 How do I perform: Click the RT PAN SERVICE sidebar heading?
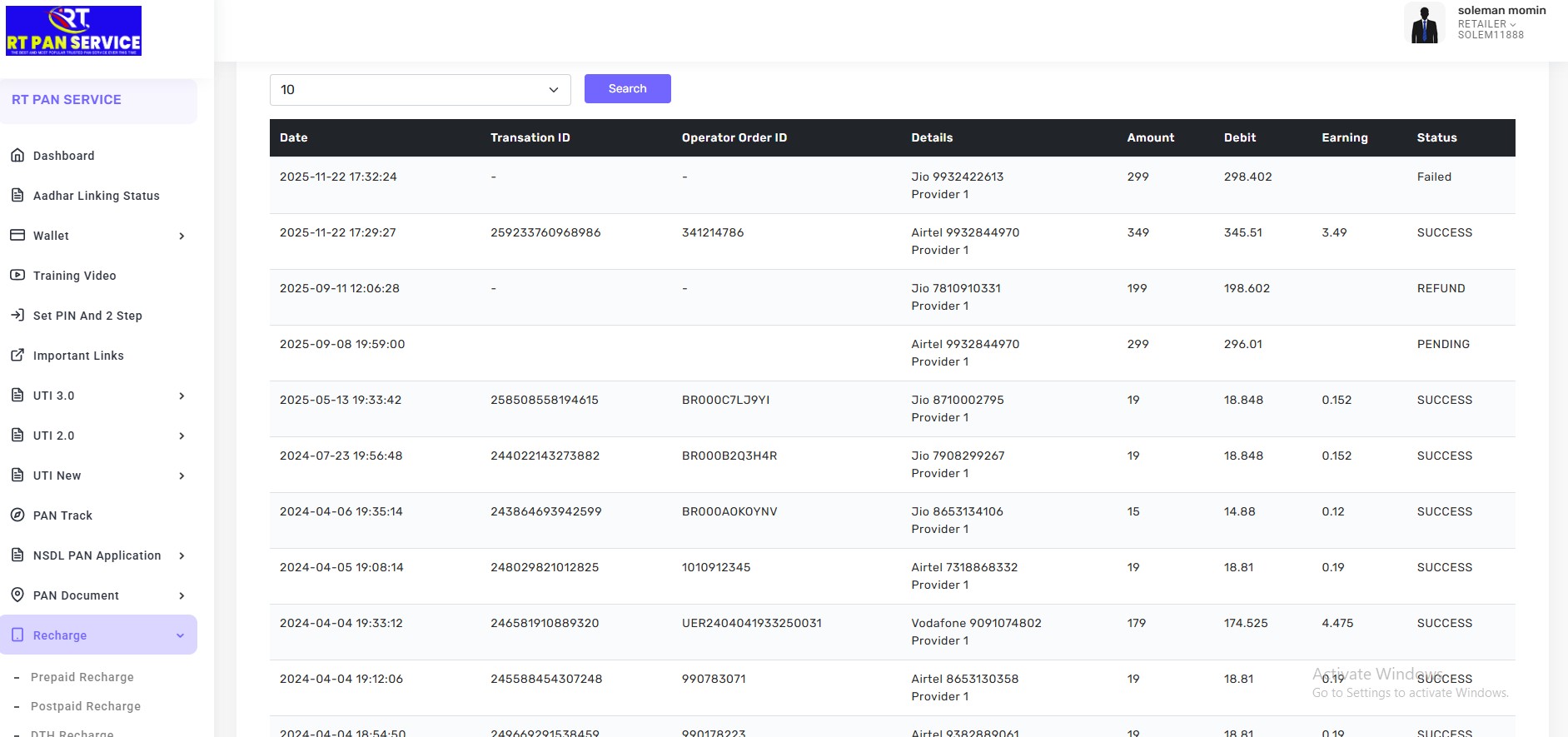tap(67, 100)
